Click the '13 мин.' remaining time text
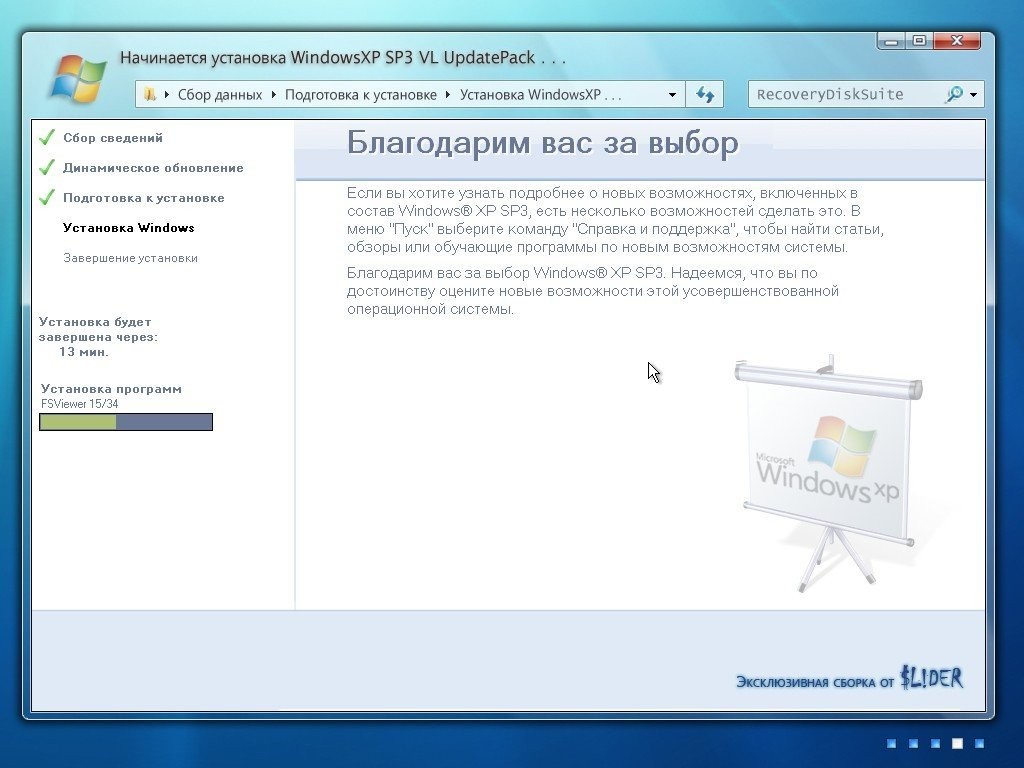The width and height of the screenshot is (1024, 768). (x=84, y=352)
